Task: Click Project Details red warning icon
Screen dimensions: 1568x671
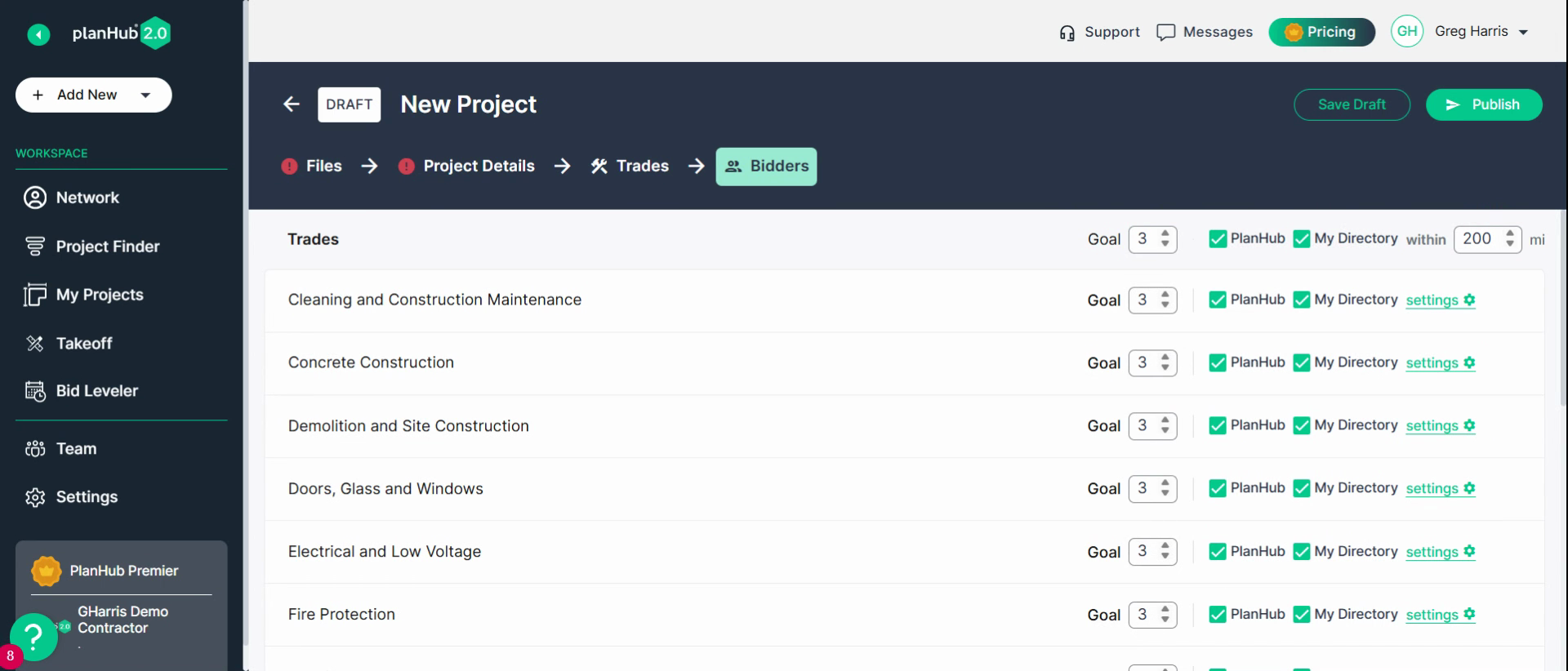Action: [407, 167]
